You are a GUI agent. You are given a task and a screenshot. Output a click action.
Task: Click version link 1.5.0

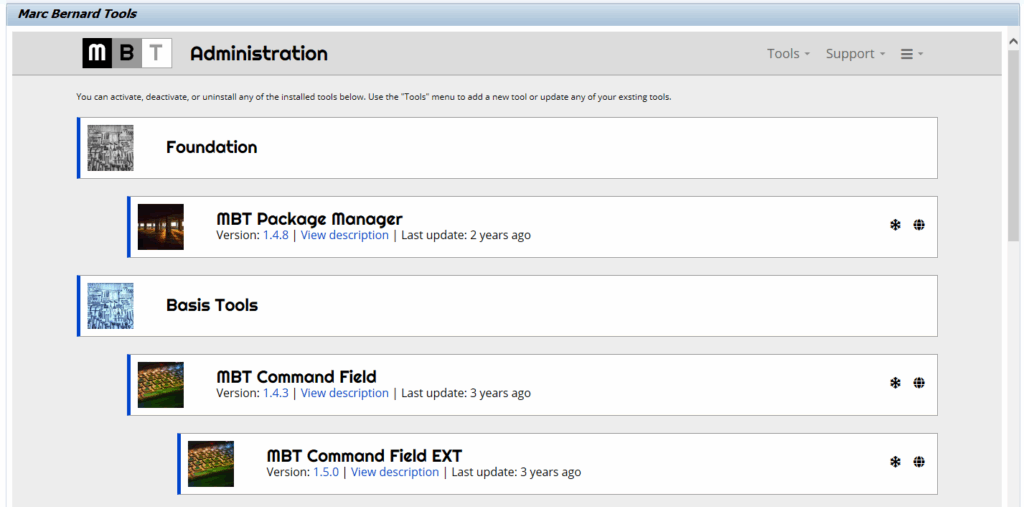point(326,472)
